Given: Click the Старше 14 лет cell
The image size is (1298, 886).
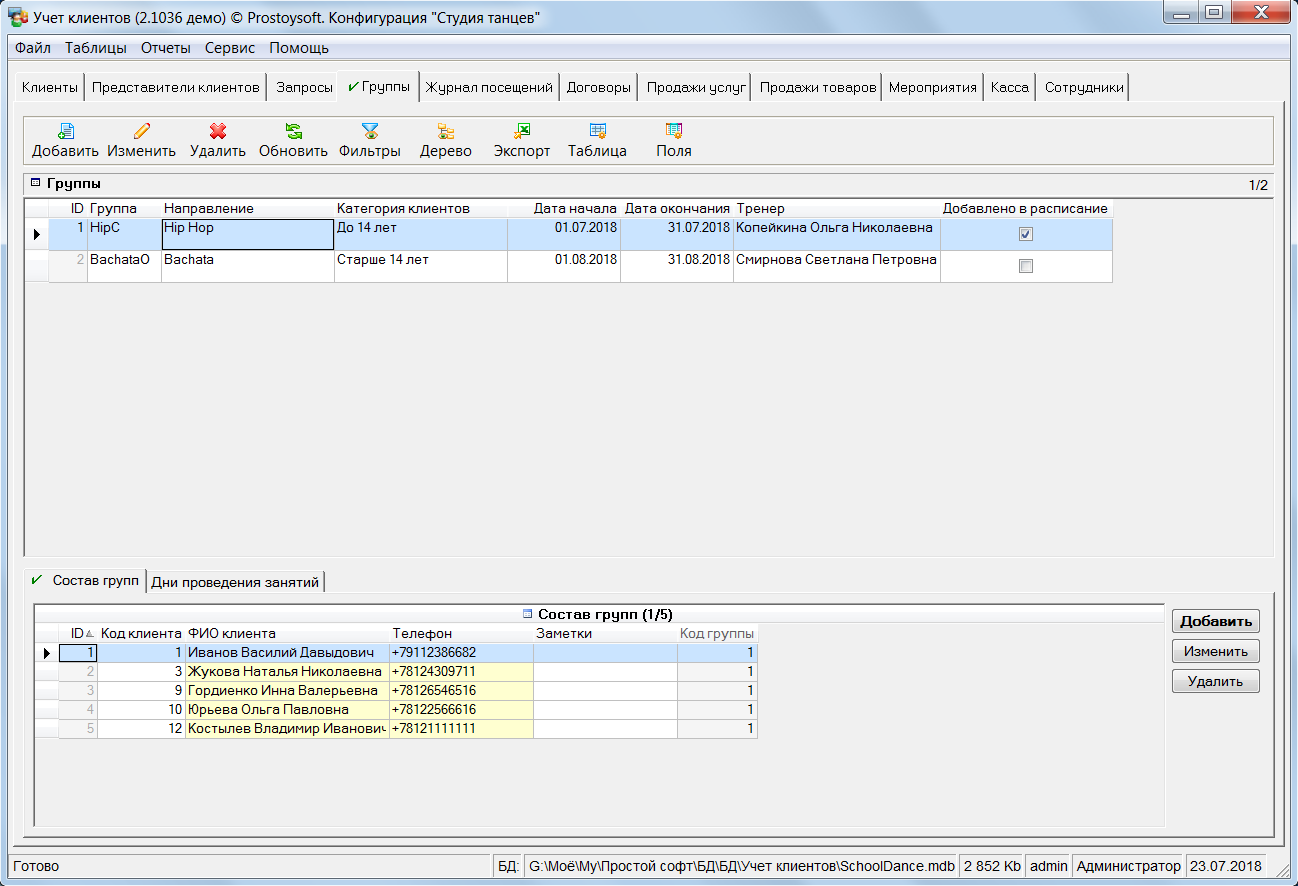Looking at the screenshot, I should 421,266.
